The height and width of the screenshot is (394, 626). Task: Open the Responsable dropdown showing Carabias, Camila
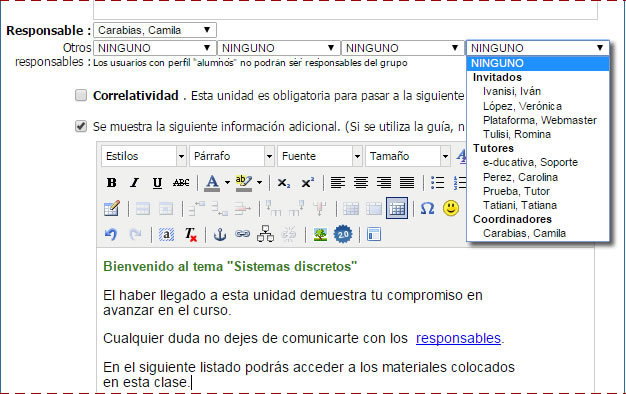pyautogui.click(x=155, y=30)
